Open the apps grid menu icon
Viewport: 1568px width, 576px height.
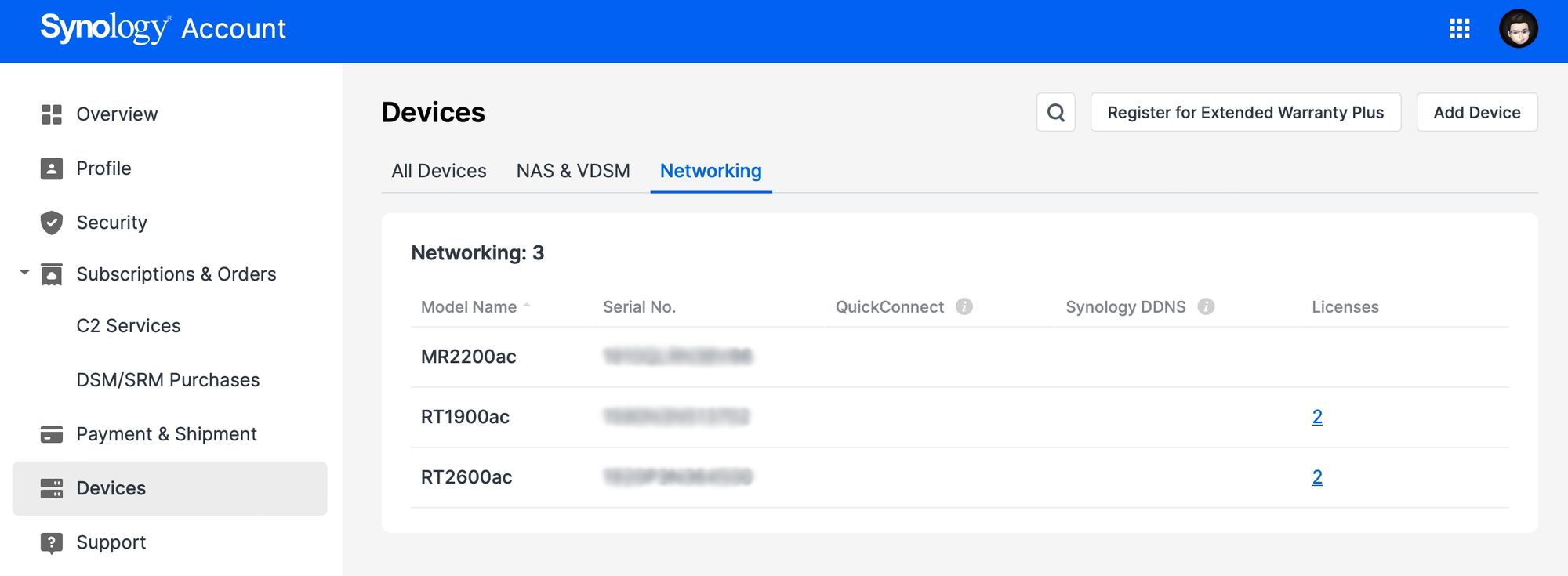tap(1459, 29)
